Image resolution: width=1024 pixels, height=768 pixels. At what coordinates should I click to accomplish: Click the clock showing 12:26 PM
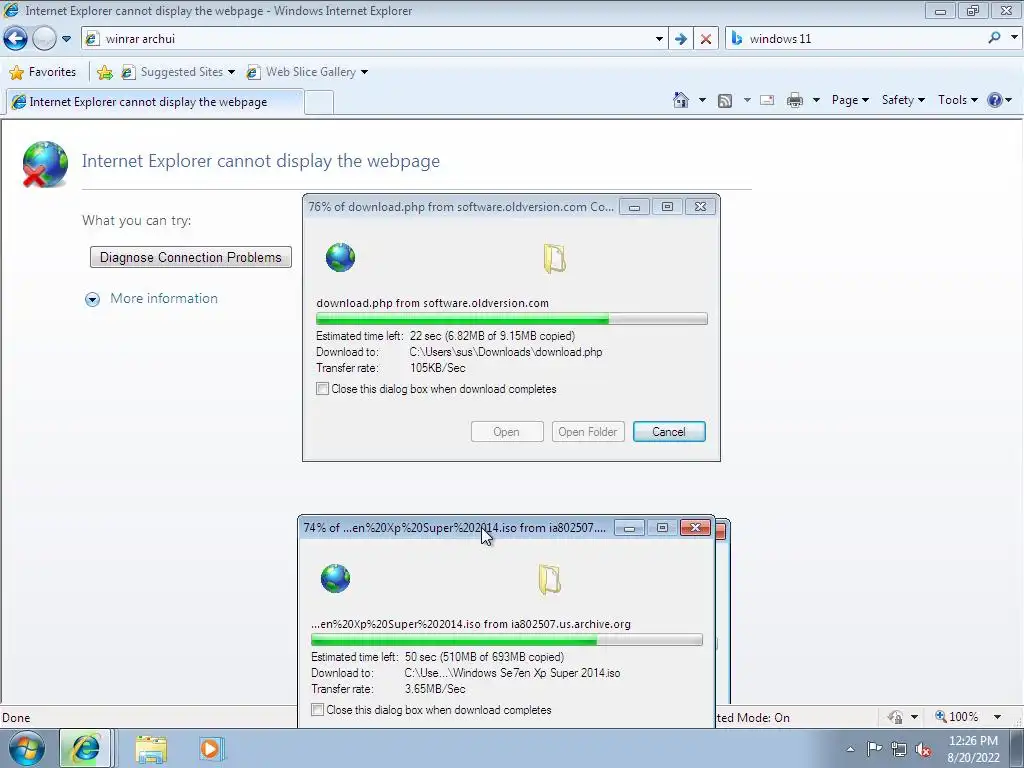[x=973, y=741]
